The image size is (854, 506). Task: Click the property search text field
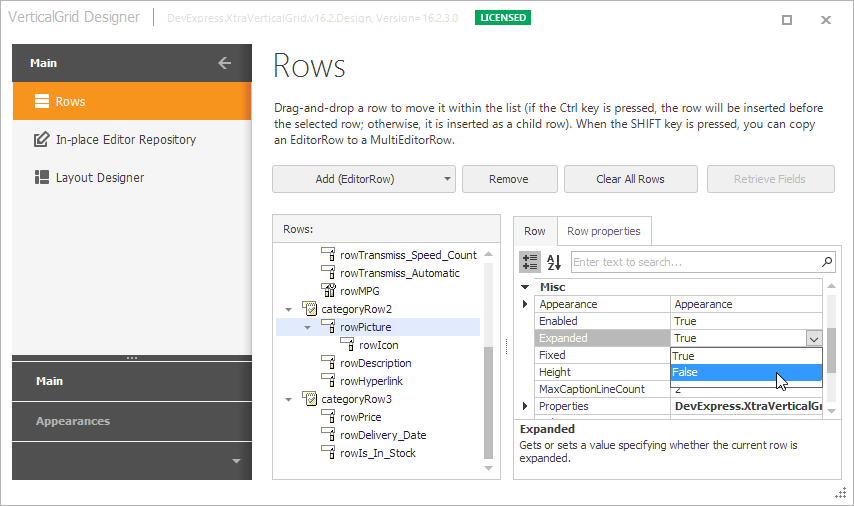pos(694,262)
